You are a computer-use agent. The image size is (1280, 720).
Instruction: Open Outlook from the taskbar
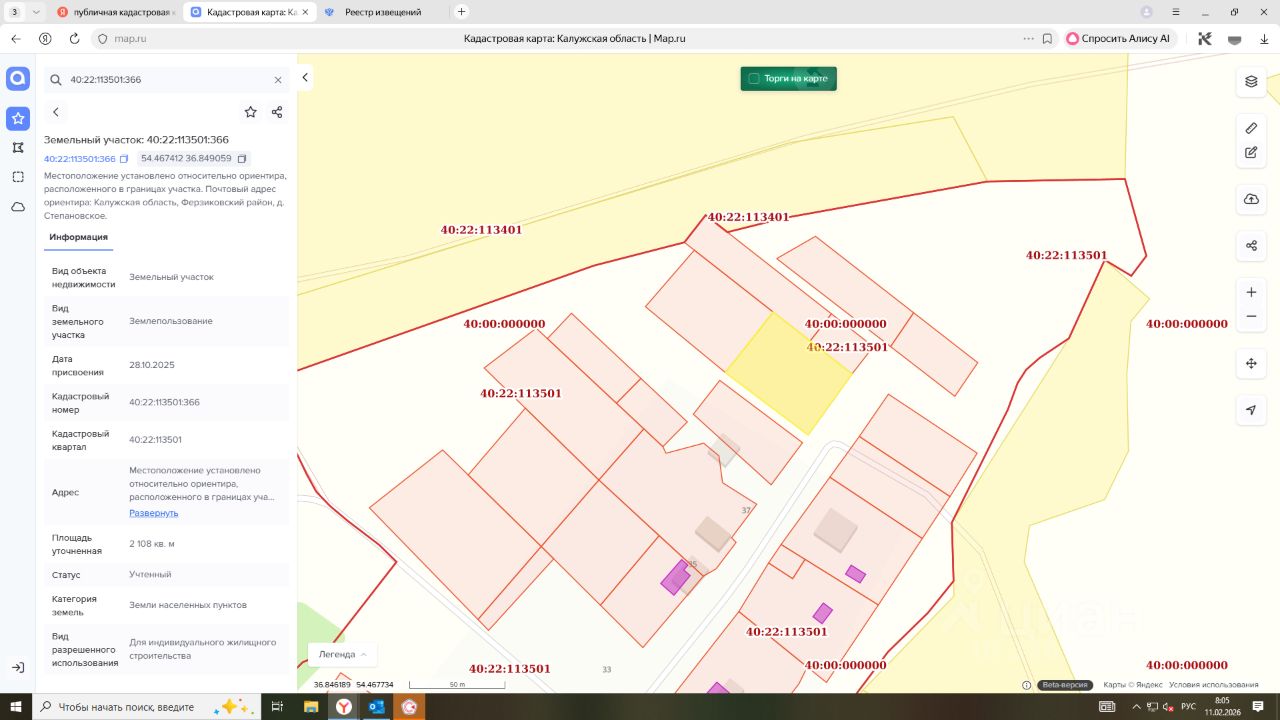click(377, 706)
